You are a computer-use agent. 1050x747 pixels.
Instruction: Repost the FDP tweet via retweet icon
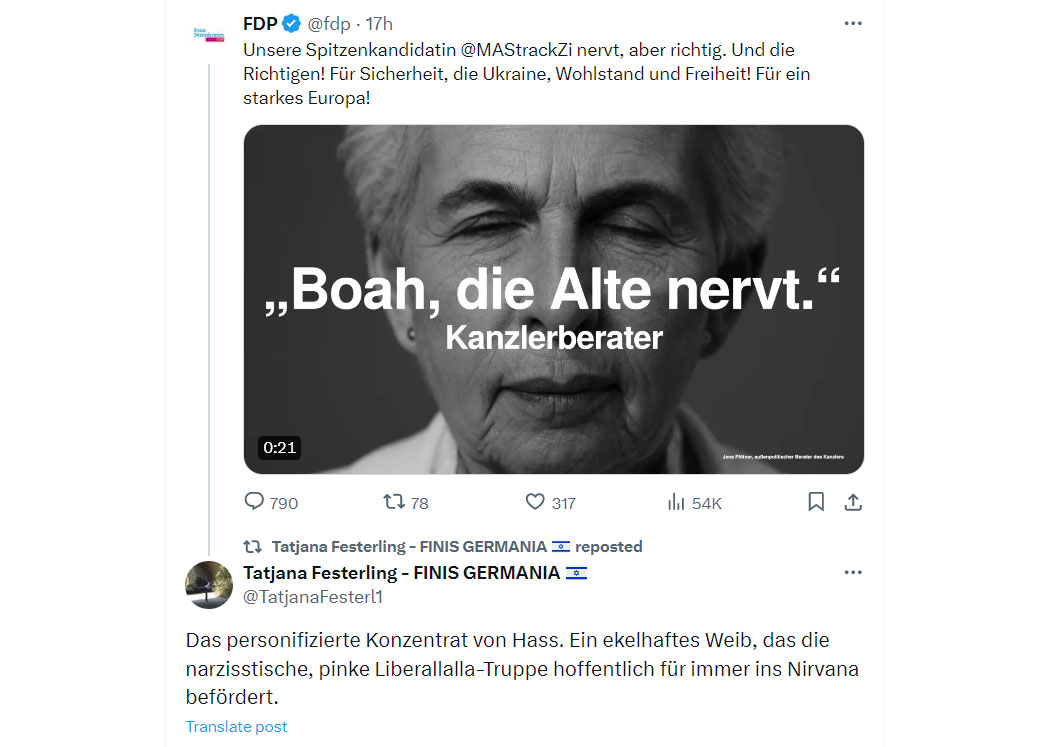pos(394,501)
